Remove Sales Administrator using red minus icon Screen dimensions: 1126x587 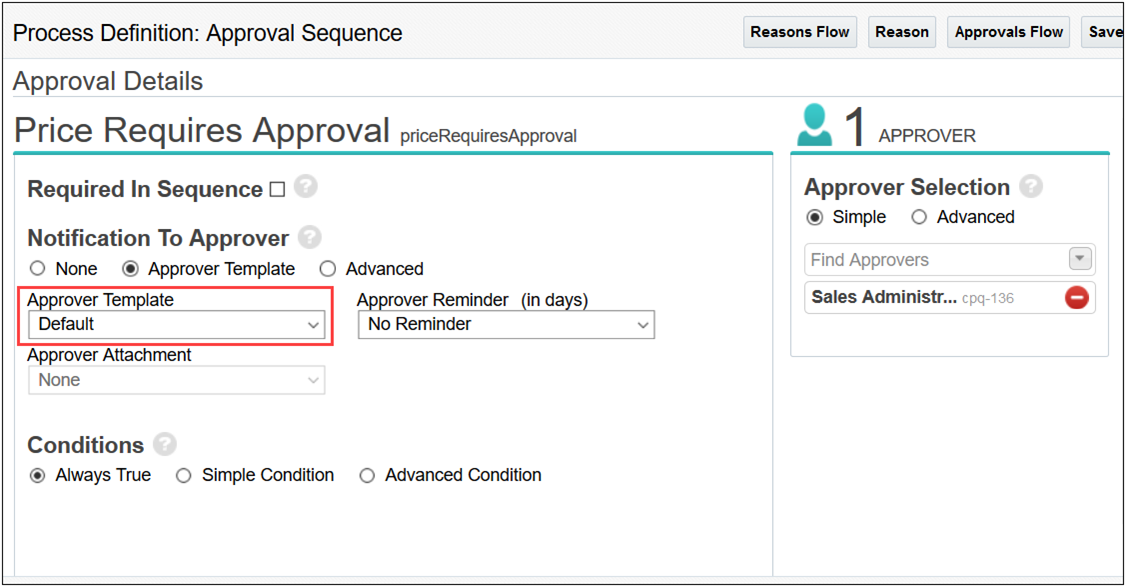tap(1078, 297)
